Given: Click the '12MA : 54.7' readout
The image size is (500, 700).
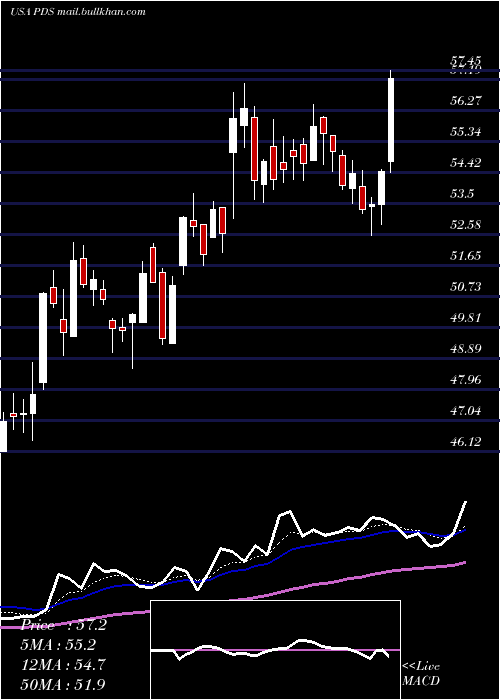Looking at the screenshot, I should [63, 664].
